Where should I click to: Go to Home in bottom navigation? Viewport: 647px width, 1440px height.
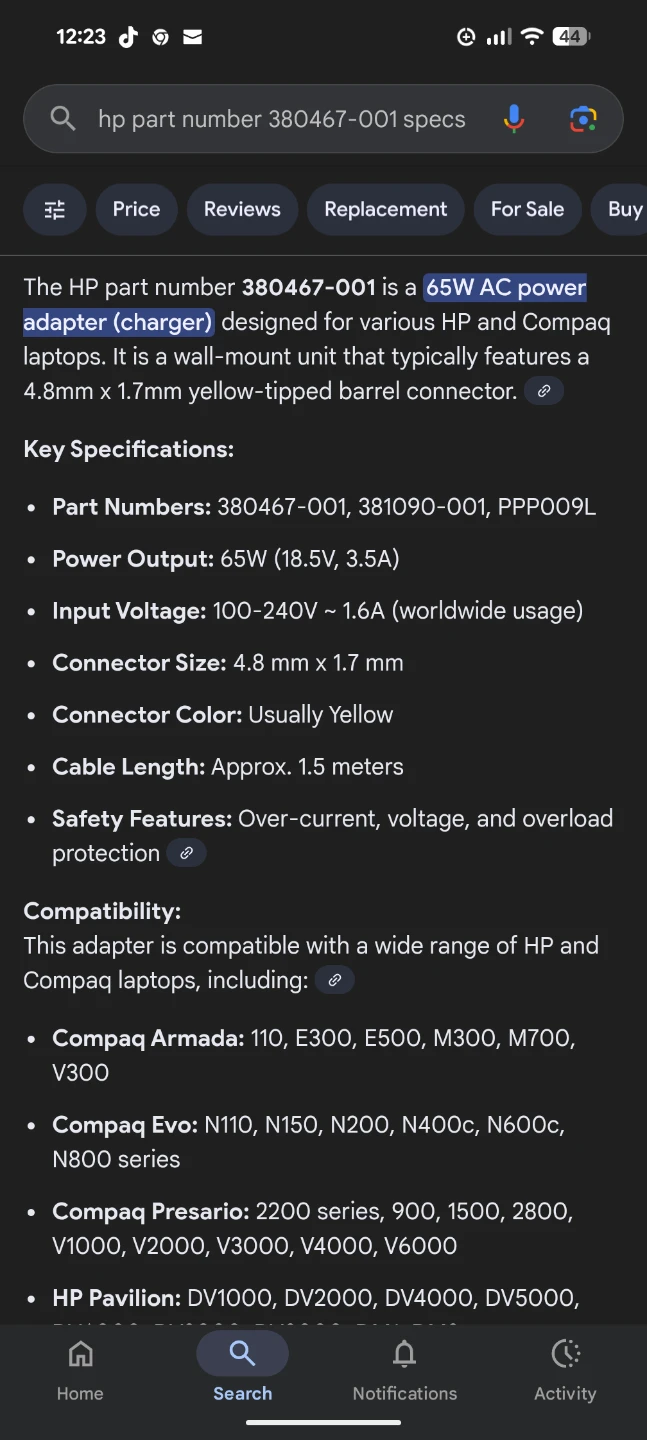pyautogui.click(x=80, y=1371)
